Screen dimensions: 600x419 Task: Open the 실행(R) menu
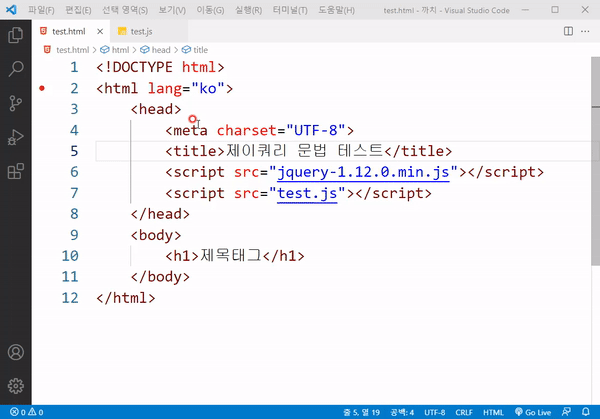[x=248, y=10]
